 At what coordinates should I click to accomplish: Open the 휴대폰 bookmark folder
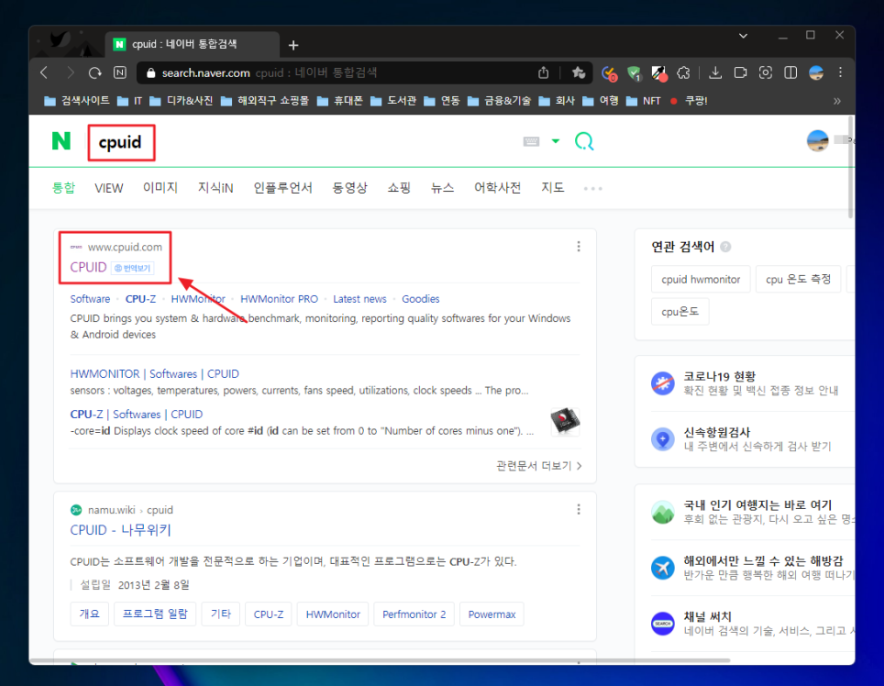tap(340, 101)
